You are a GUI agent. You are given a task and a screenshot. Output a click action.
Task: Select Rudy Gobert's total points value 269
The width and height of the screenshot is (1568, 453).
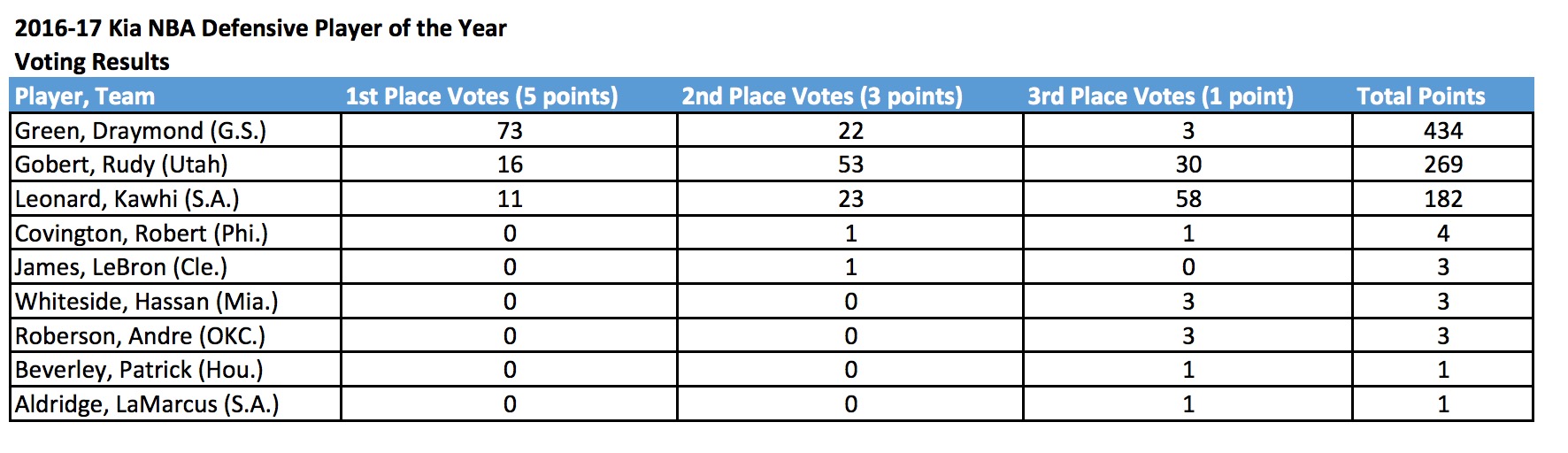tap(1442, 165)
